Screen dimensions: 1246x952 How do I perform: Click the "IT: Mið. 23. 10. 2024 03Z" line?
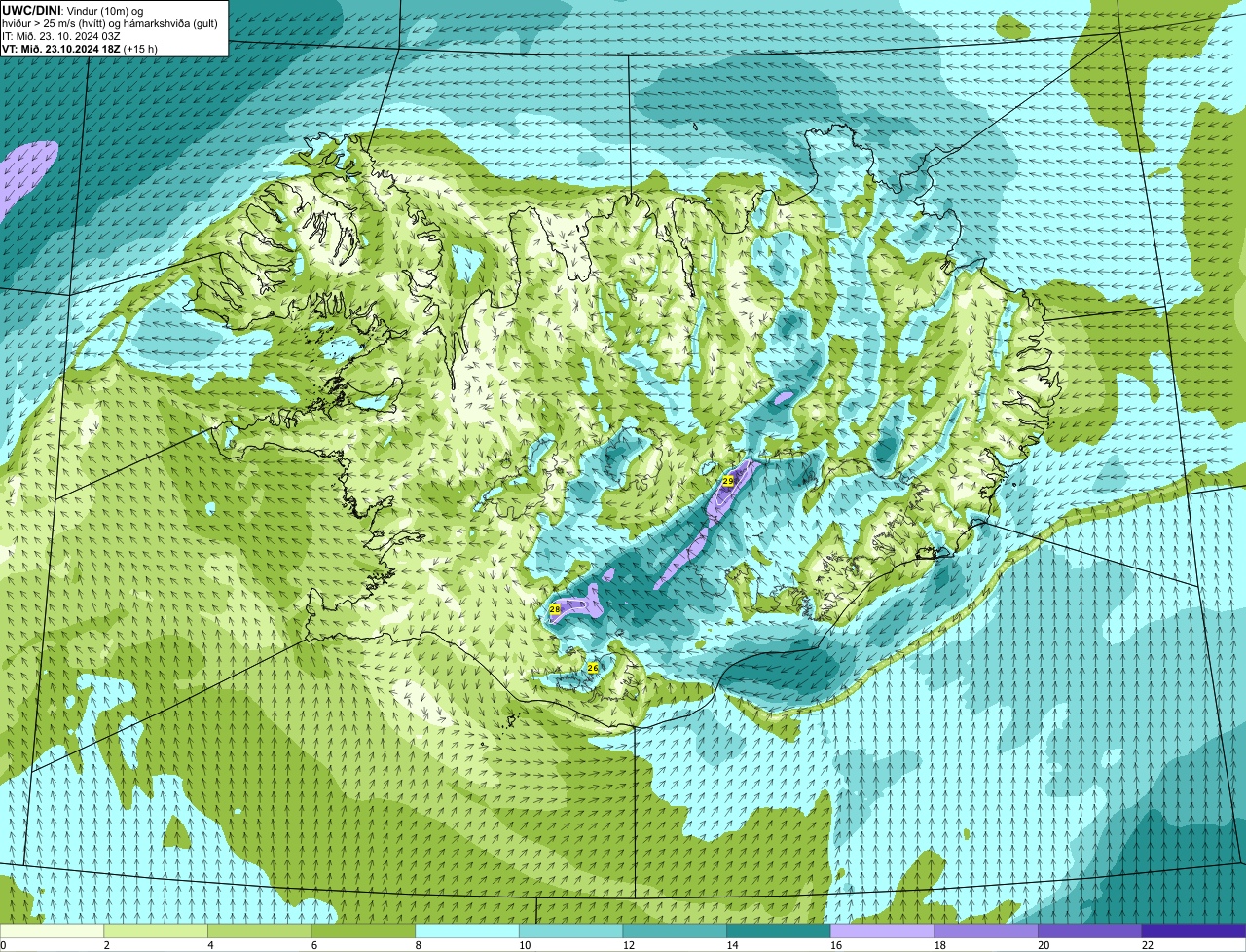pyautogui.click(x=61, y=35)
